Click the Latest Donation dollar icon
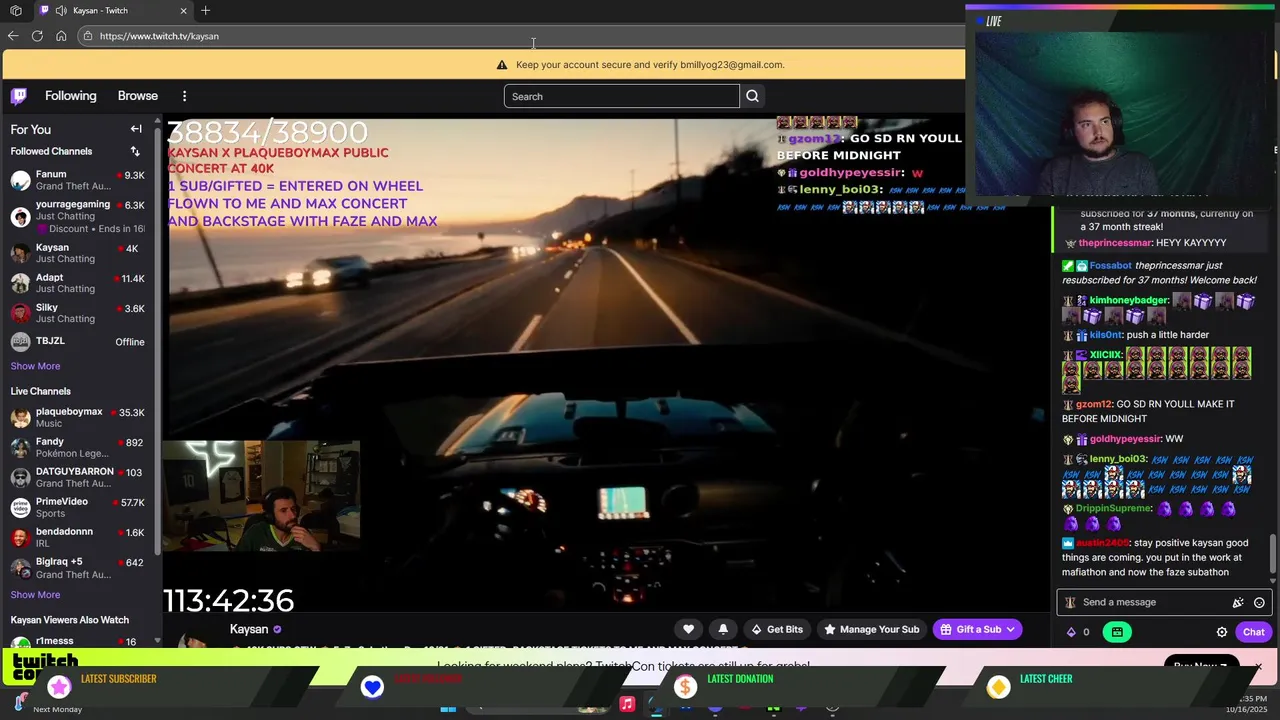1280x720 pixels. [685, 687]
